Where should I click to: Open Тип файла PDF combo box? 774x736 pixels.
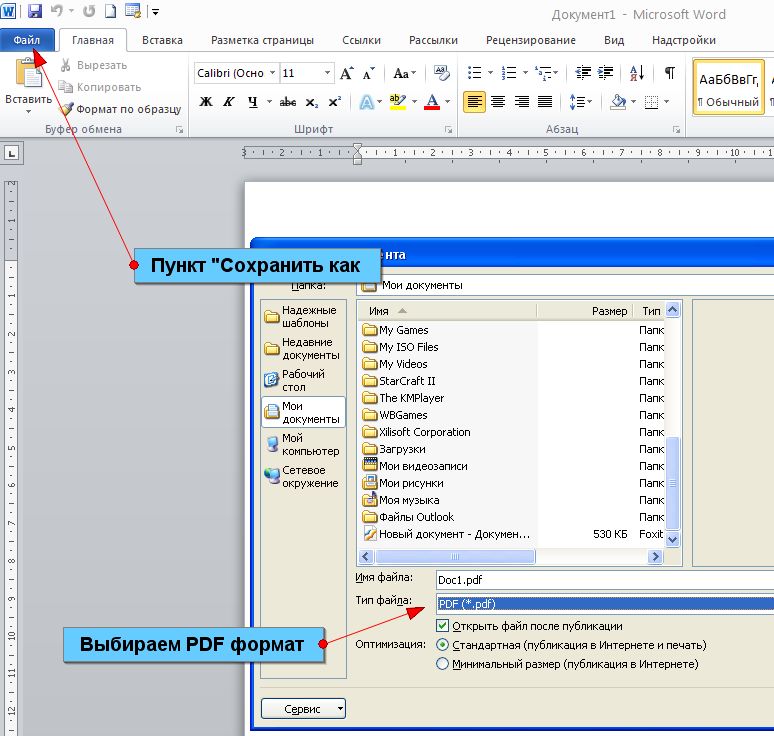[605, 604]
